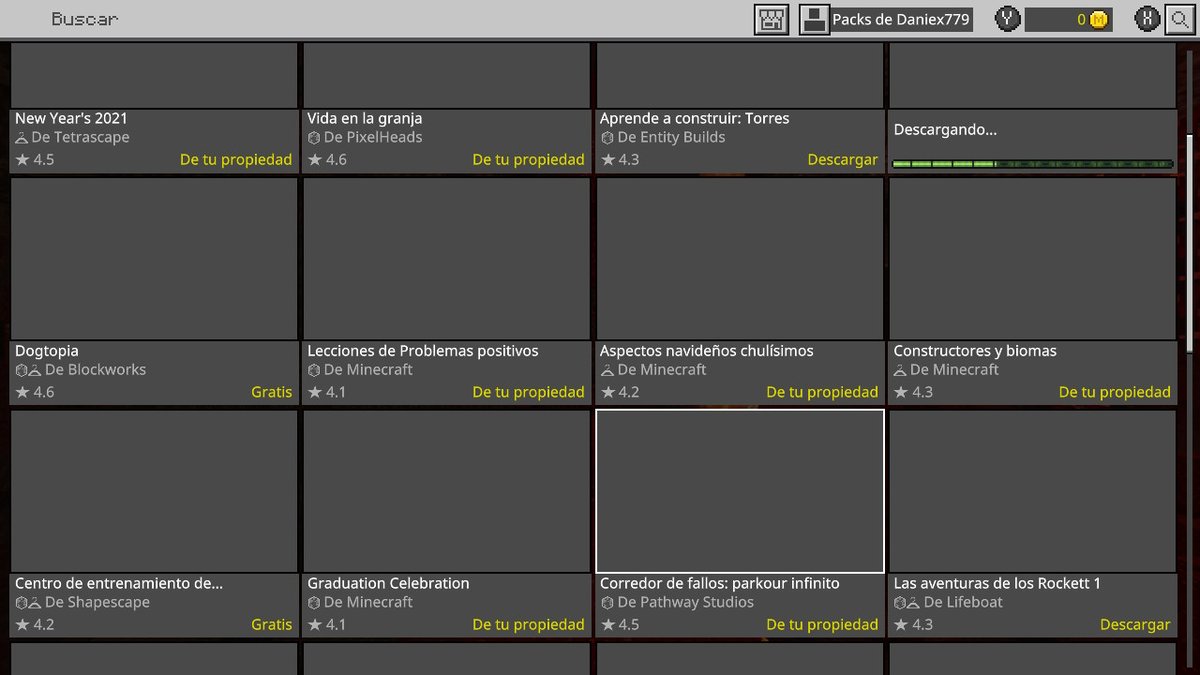Click the 4.5 star rating on New Year's 2021

pyautogui.click(x=35, y=160)
